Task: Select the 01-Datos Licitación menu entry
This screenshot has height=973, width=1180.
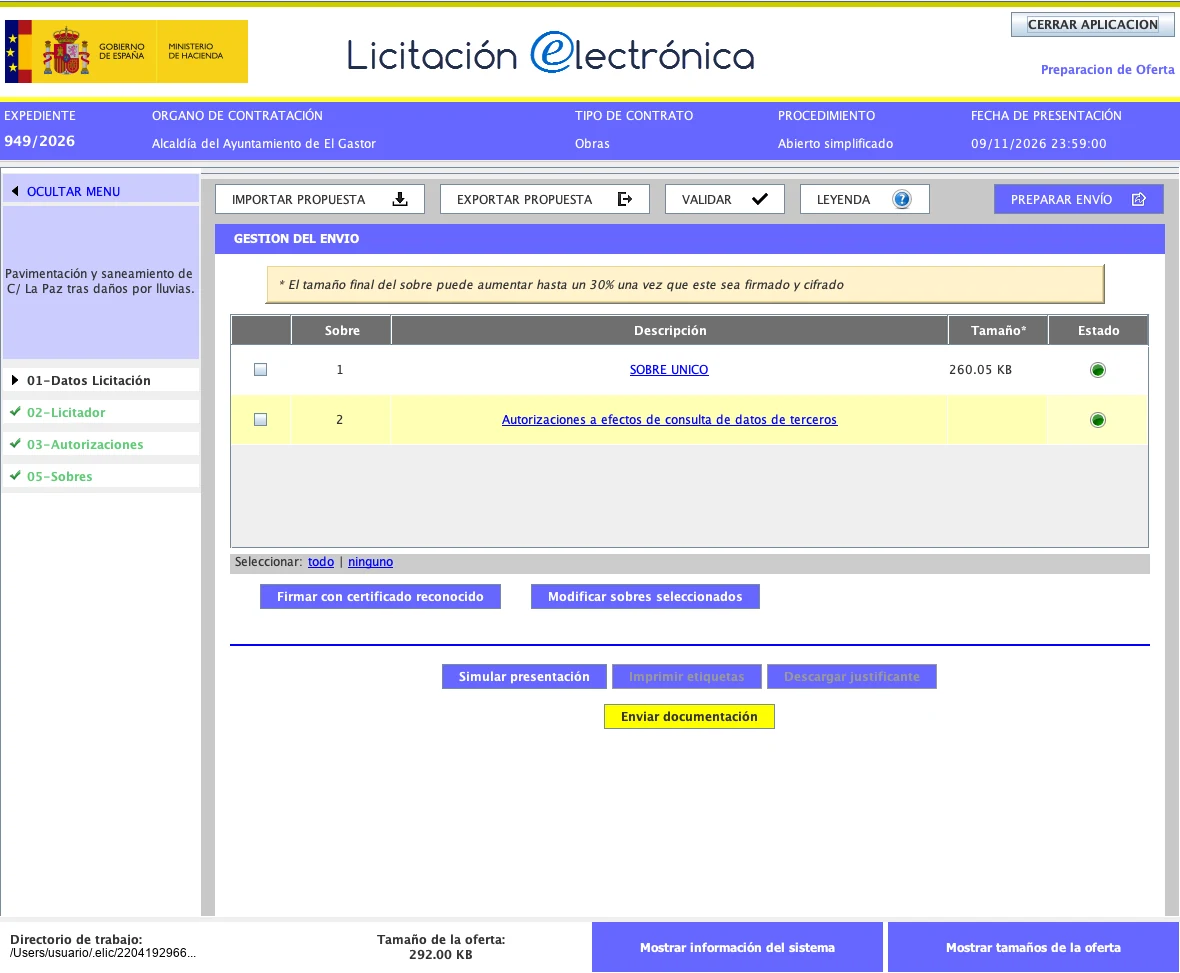Action: [x=101, y=380]
